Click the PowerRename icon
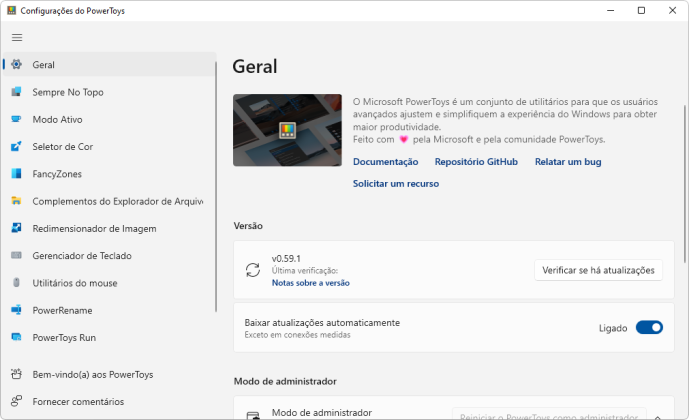The image size is (689, 420). [x=16, y=310]
